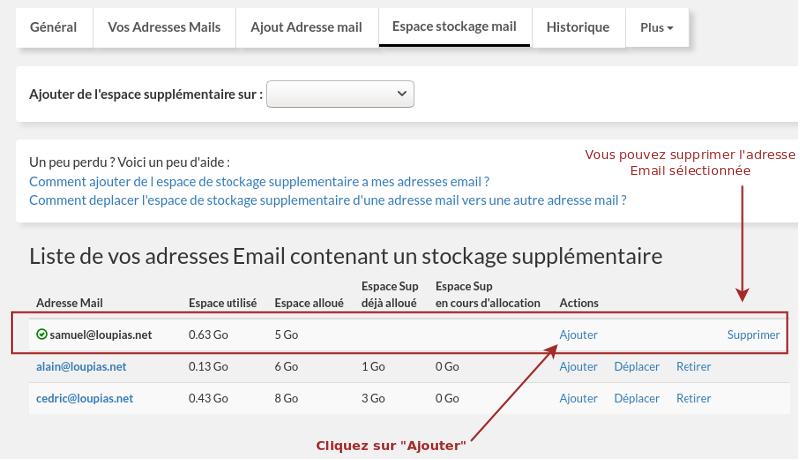
Task: Click Retirer for cedric@loupias.net
Action: pyautogui.click(x=693, y=398)
